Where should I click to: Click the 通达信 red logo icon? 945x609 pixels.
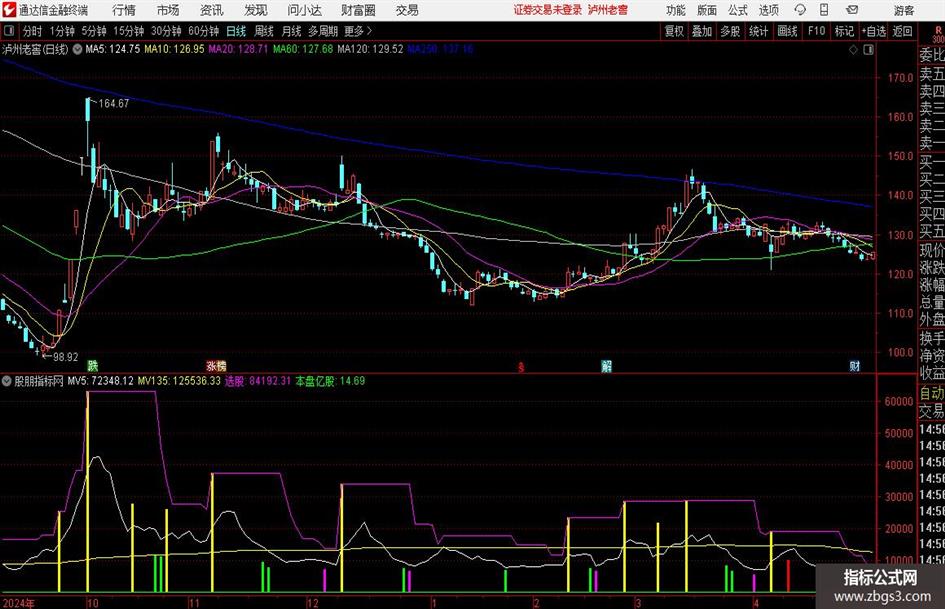click(x=9, y=10)
